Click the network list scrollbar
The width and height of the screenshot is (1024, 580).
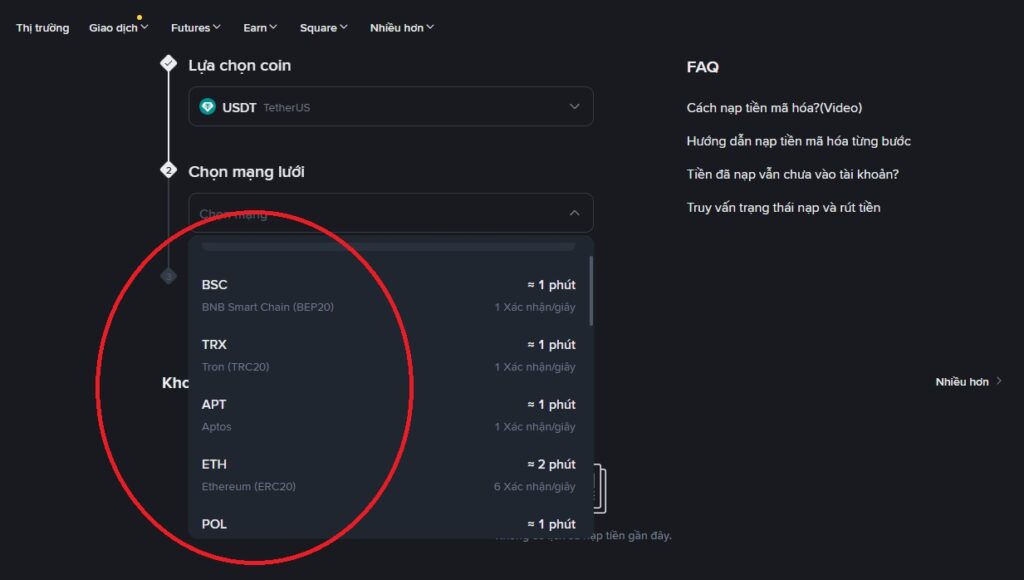click(590, 290)
